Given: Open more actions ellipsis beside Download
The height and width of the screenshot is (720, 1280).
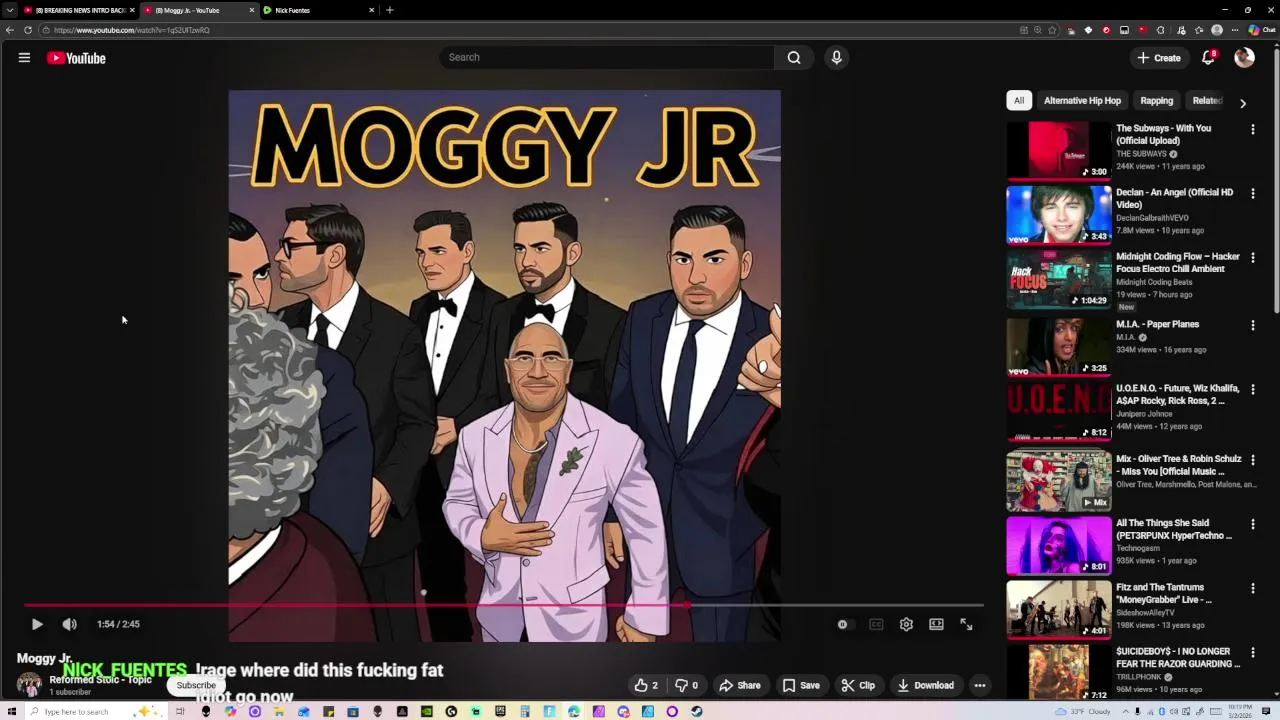Looking at the screenshot, I should coord(980,685).
